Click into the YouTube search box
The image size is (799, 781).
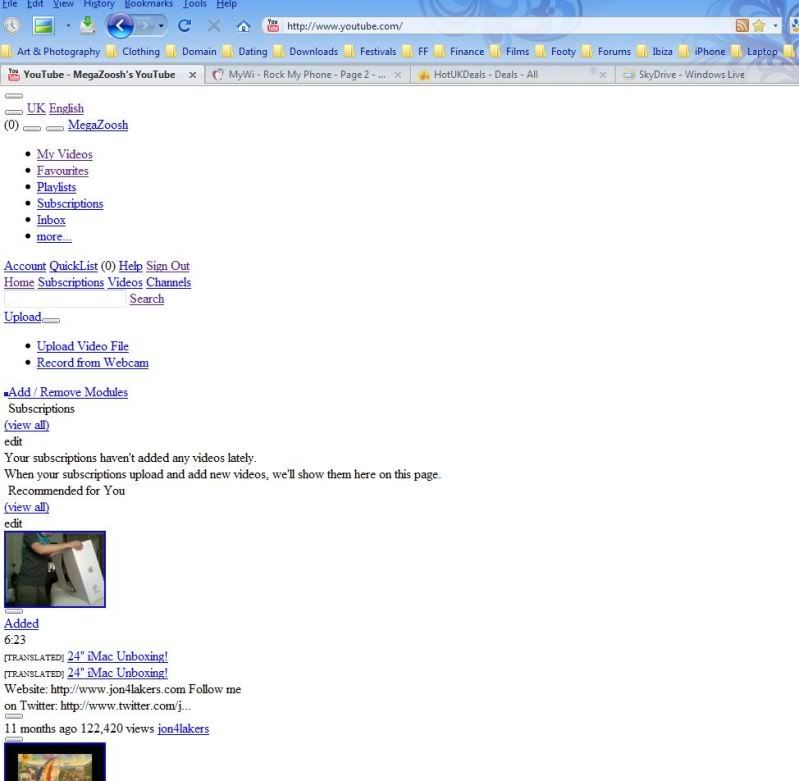click(65, 299)
